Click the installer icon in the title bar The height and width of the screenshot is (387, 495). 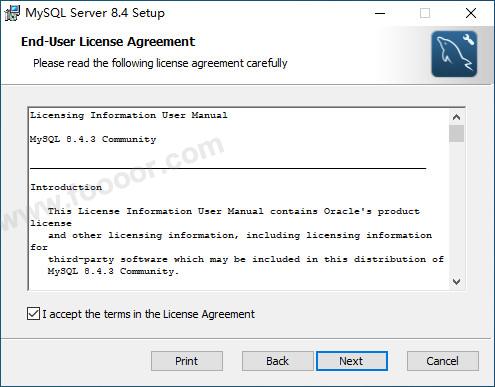(12, 13)
